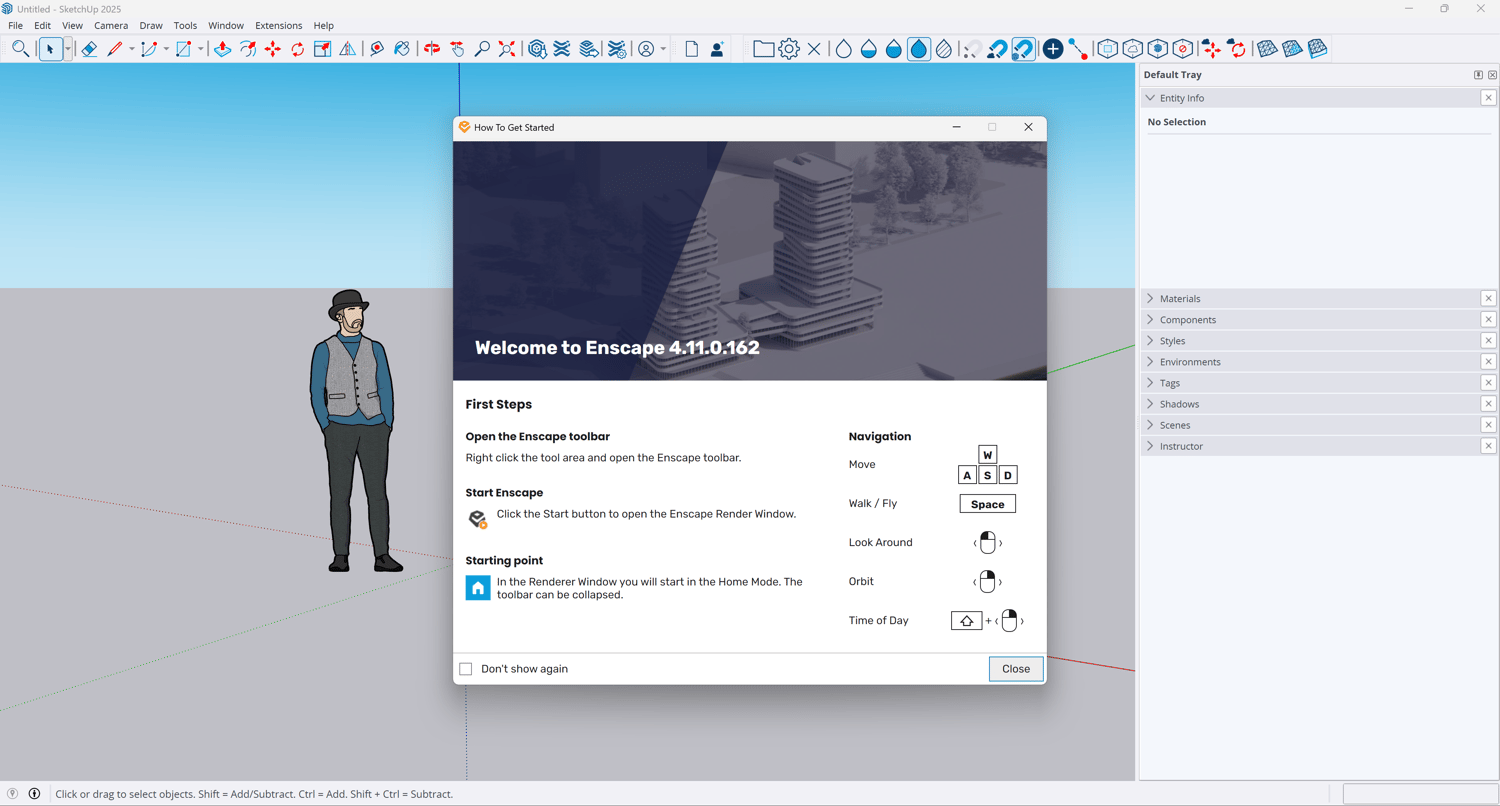Viewport: 1500px width, 806px height.
Task: Open the Extensions menu
Action: click(278, 25)
